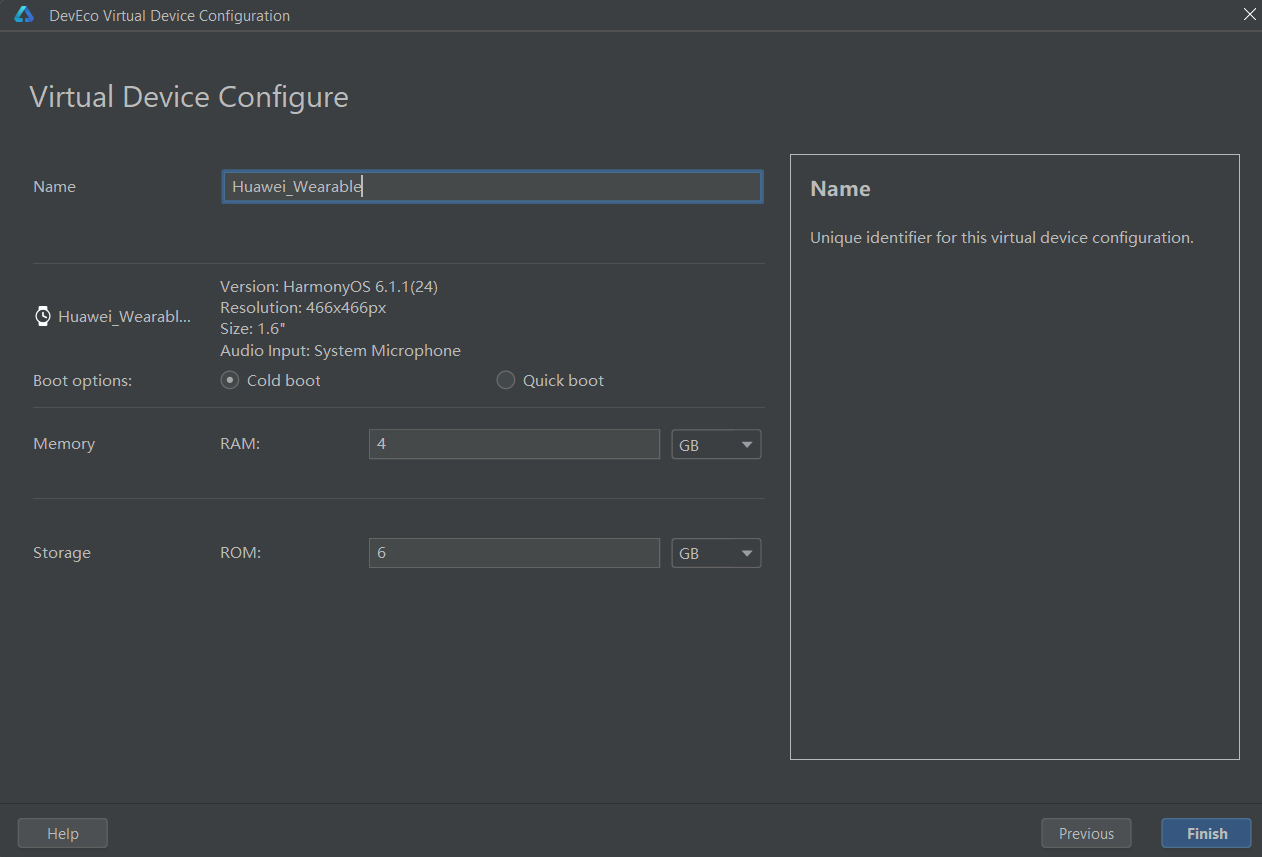This screenshot has width=1262, height=857.
Task: Click the Name heading in help panel
Action: [840, 189]
